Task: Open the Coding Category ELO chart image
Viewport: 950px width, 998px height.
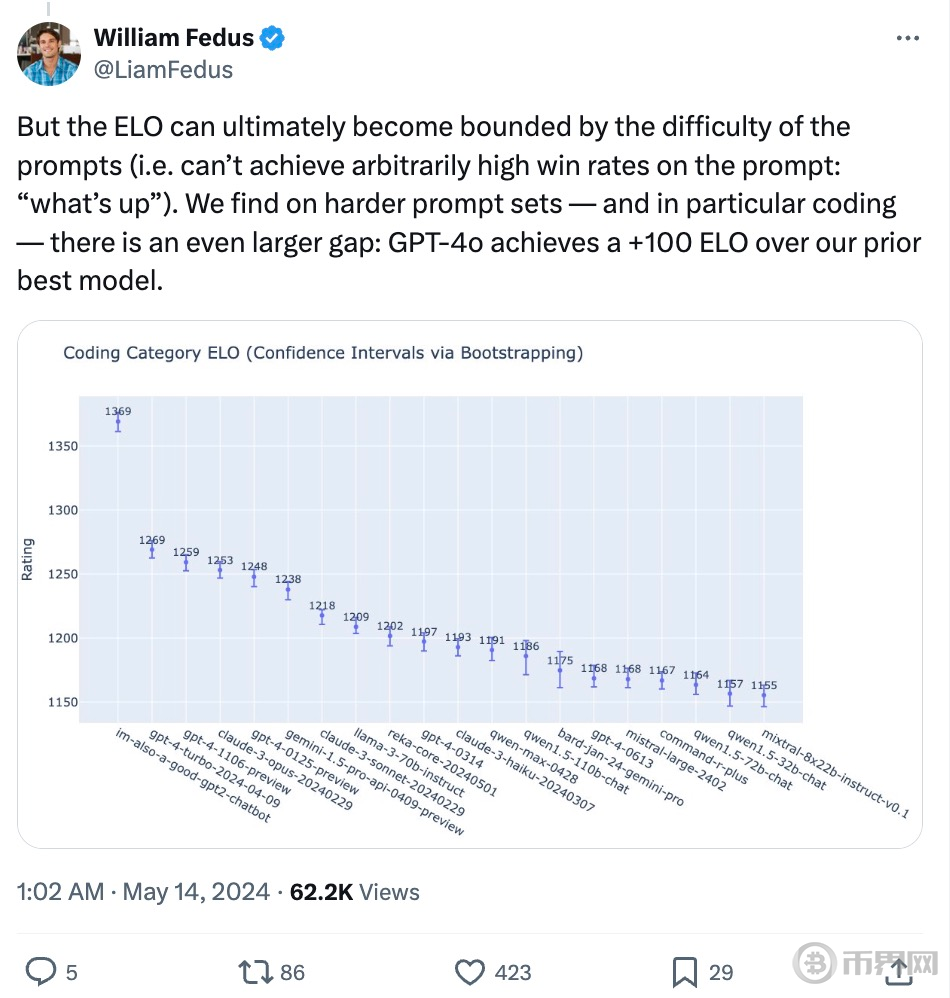Action: pyautogui.click(x=470, y=584)
